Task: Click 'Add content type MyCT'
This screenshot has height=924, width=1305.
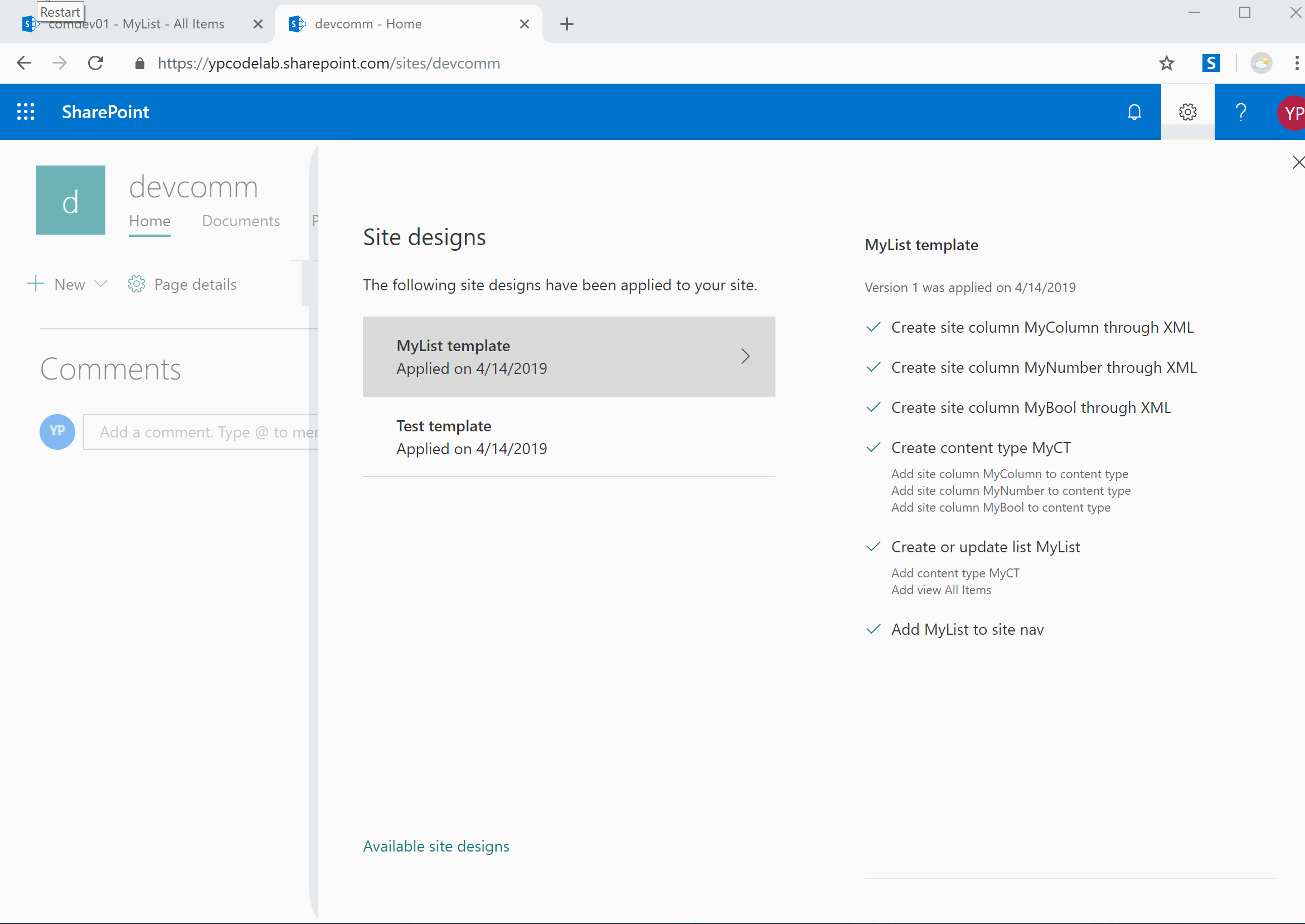Action: (955, 573)
